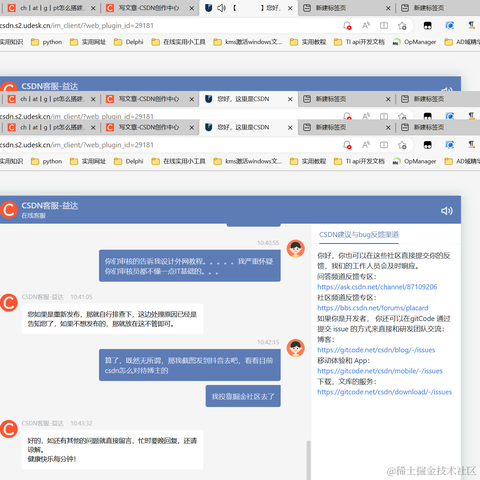Open 在线实用小工具 bookmark folder in the lowest bookmarks bar
The height and width of the screenshot is (480, 480).
pos(178,161)
